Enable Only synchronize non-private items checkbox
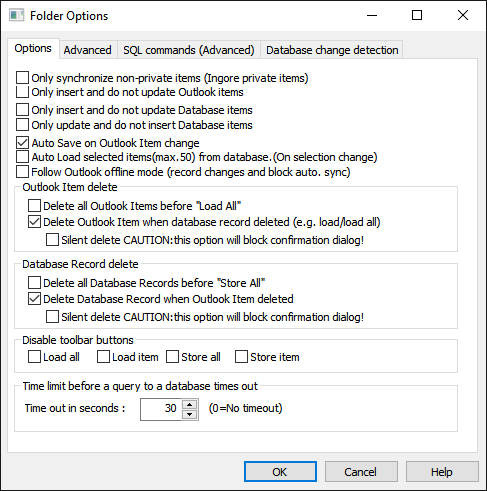487x491 pixels. click(x=22, y=78)
